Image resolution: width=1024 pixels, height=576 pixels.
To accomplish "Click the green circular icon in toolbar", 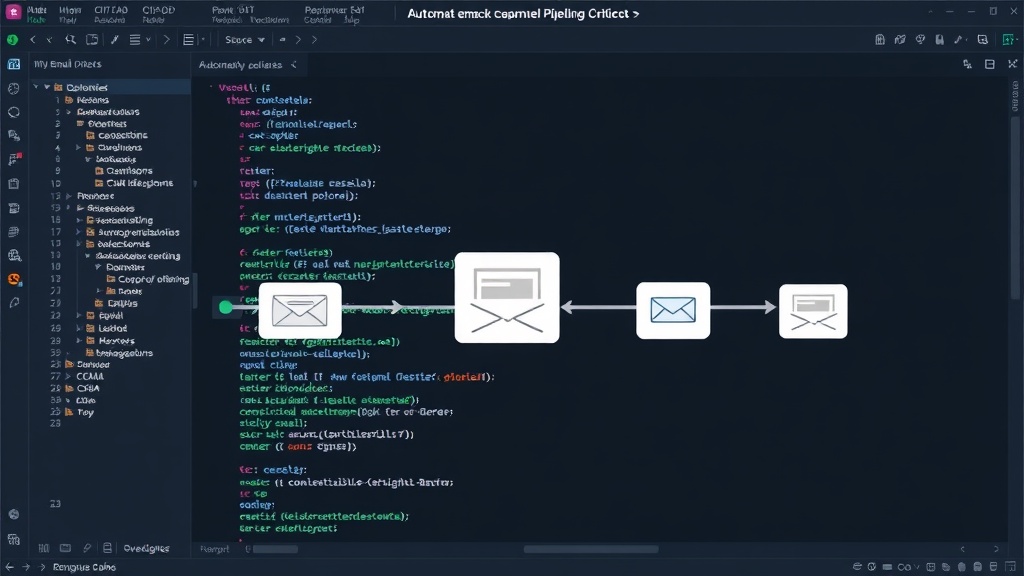I will [12, 40].
